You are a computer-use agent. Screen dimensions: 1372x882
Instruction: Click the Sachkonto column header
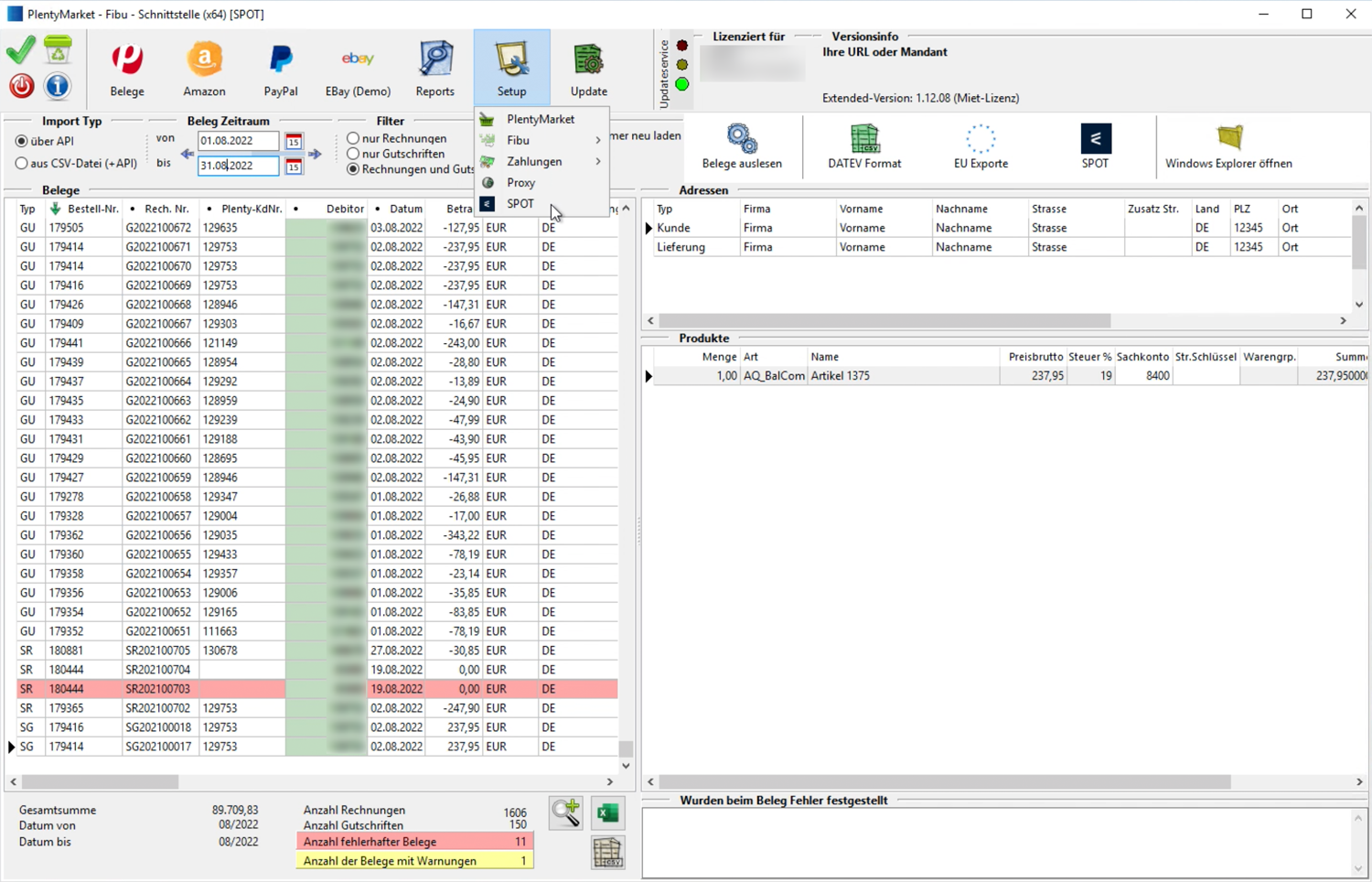1142,357
